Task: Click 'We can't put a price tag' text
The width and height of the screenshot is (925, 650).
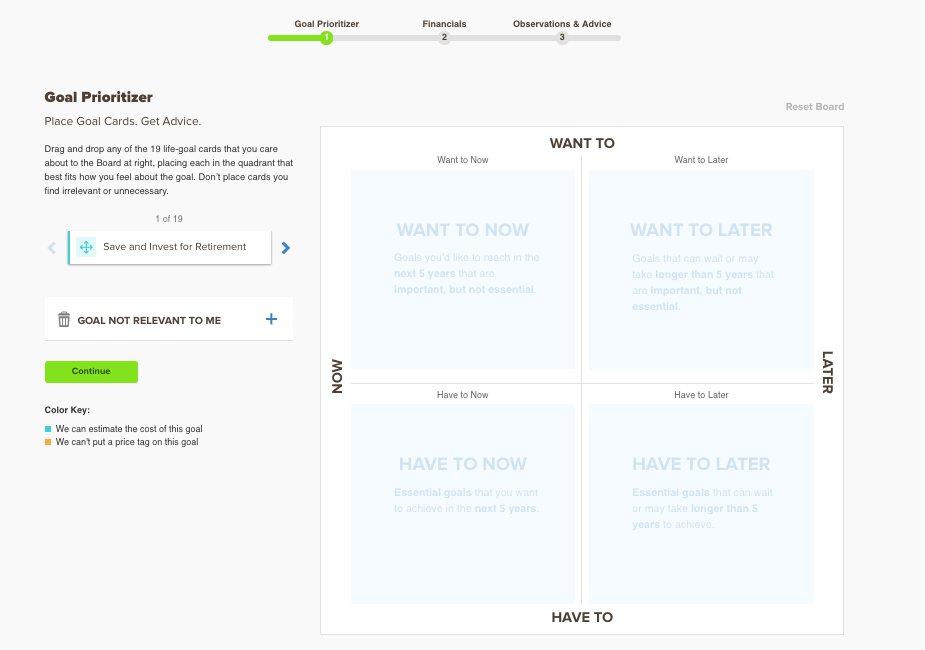Action: (127, 442)
